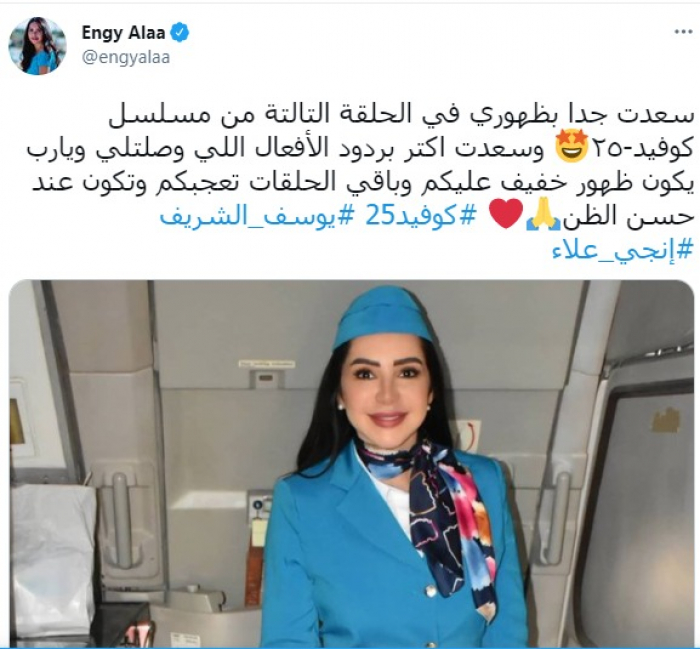The width and height of the screenshot is (700, 649).
Task: Expand the attached flight attendant photo
Action: (351, 463)
